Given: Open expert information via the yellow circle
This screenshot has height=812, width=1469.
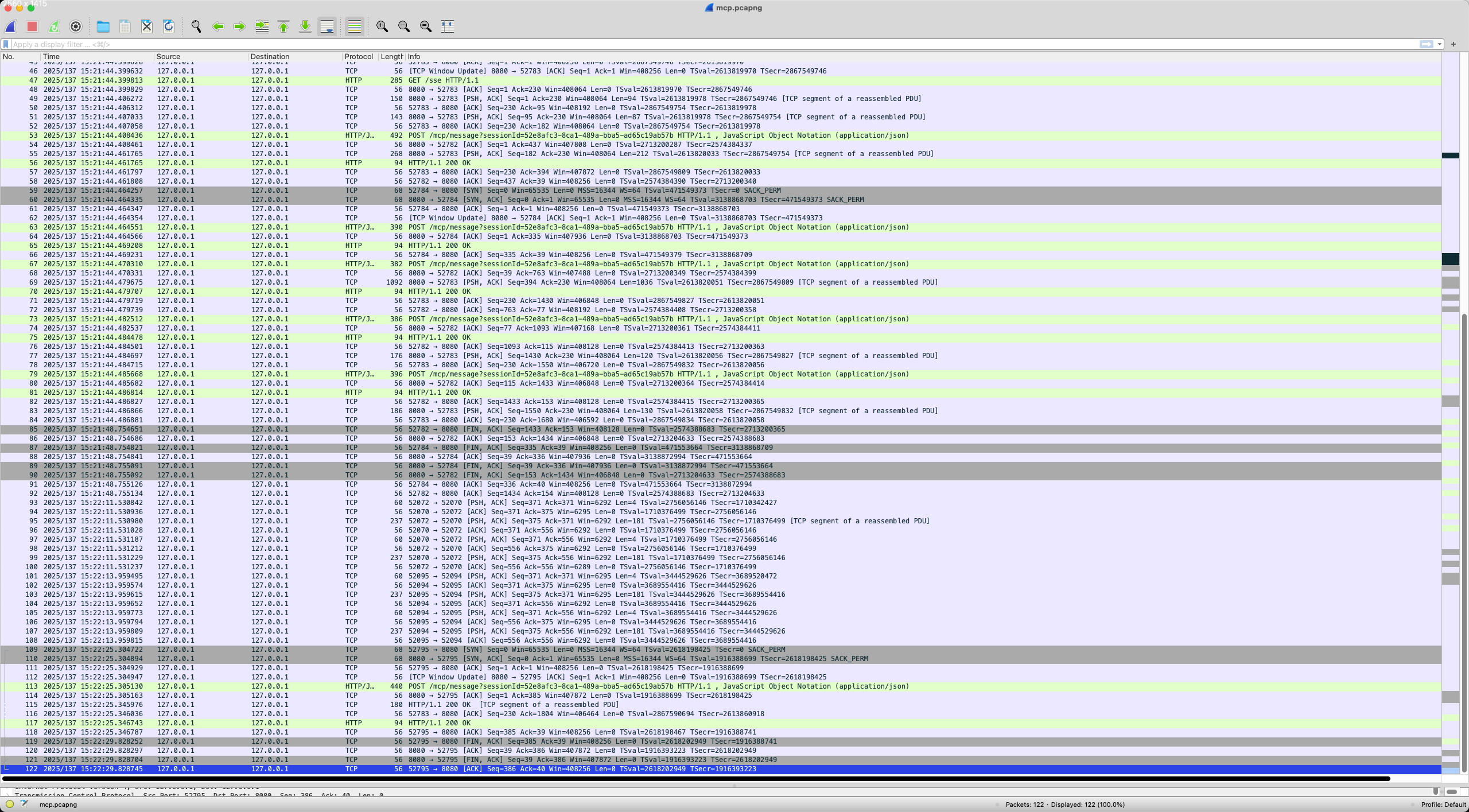Looking at the screenshot, I should pyautogui.click(x=10, y=804).
